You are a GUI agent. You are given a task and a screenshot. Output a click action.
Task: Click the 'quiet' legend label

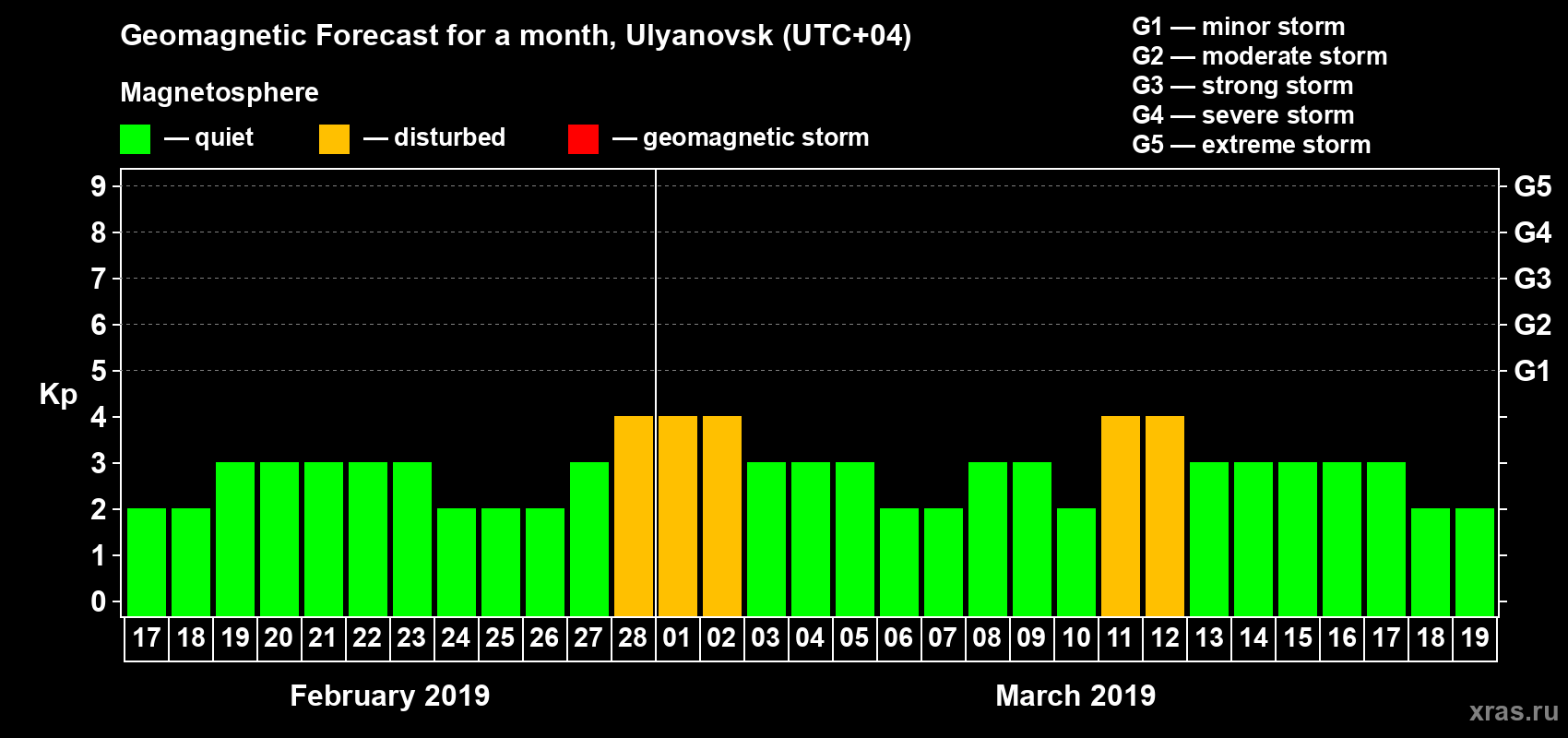point(224,137)
